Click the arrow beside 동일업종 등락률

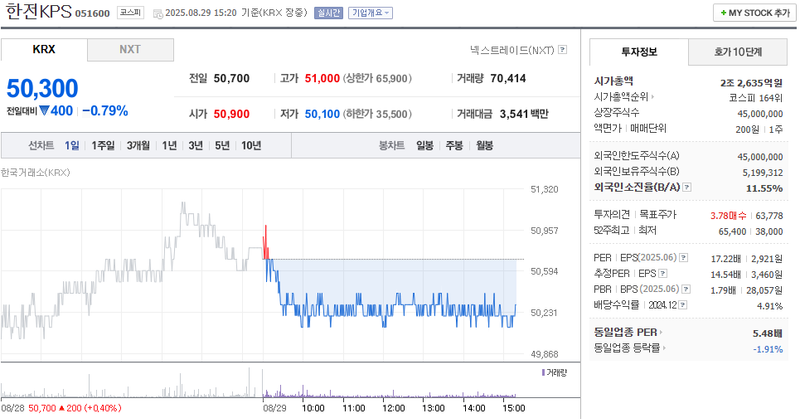tap(664, 349)
